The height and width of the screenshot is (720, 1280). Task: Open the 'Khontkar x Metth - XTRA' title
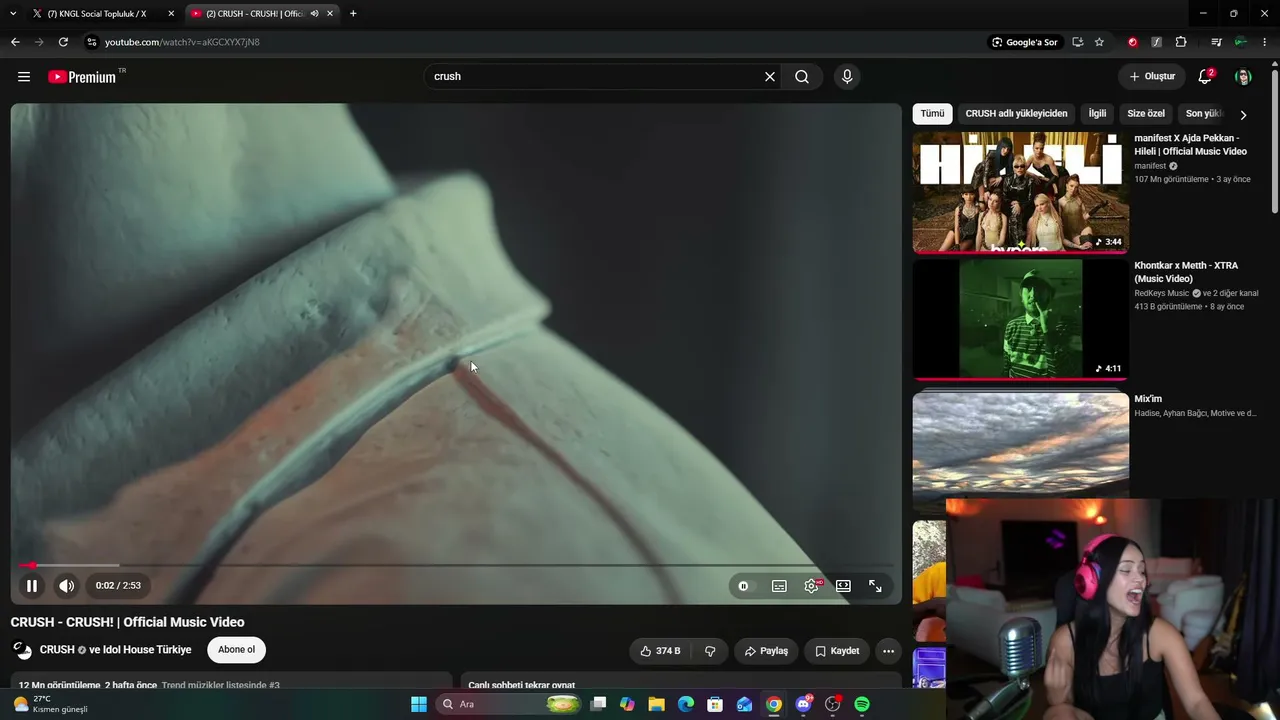coord(1186,272)
